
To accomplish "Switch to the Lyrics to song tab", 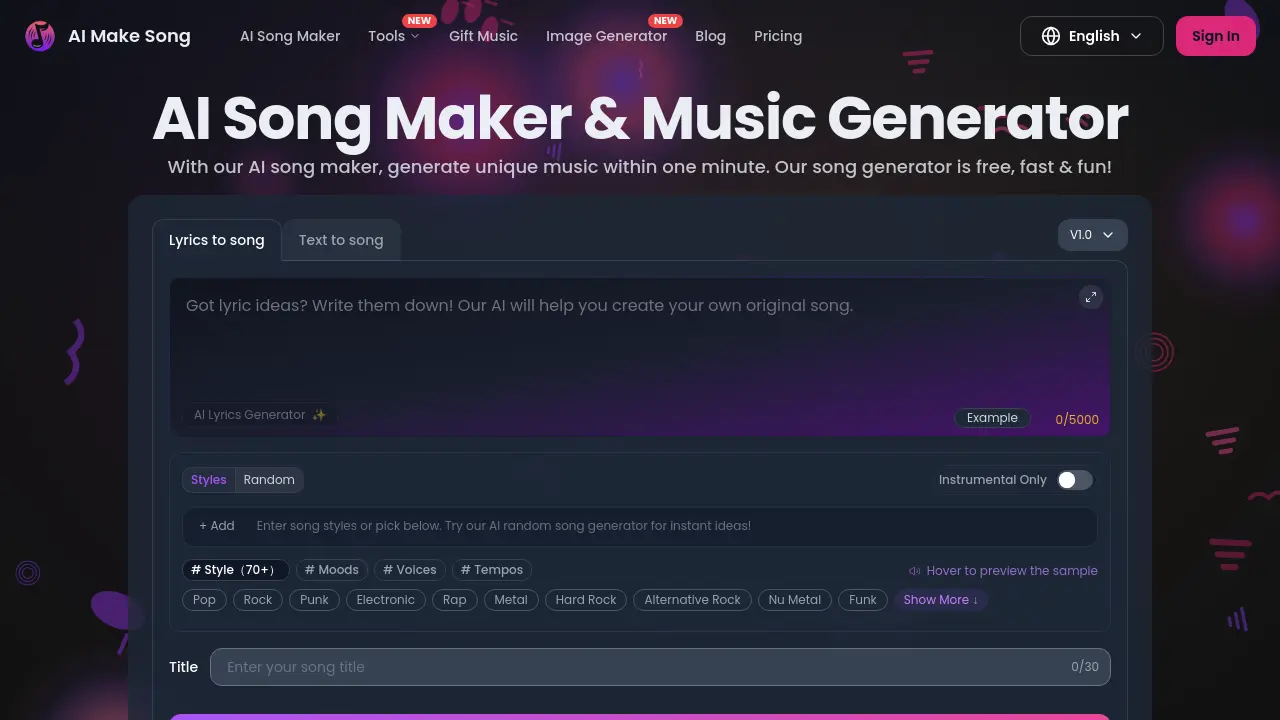I will tap(217, 240).
